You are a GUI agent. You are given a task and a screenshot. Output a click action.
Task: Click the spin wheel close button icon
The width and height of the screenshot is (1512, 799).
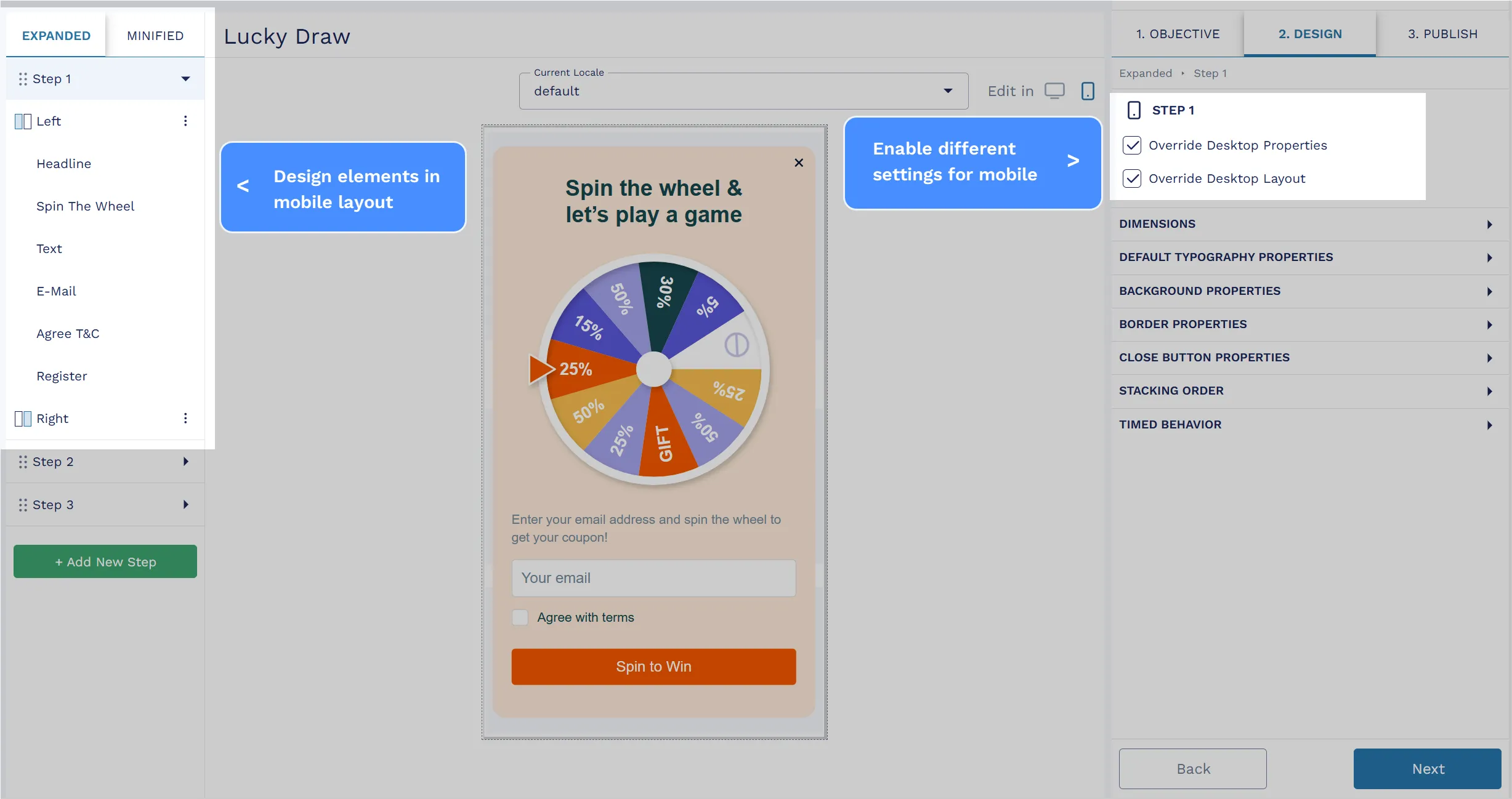[798, 163]
